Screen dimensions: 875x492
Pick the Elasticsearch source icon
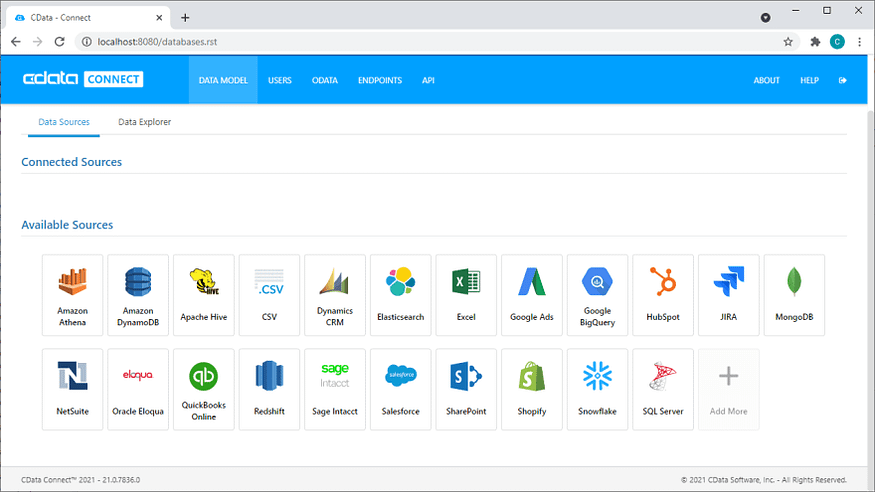point(401,295)
